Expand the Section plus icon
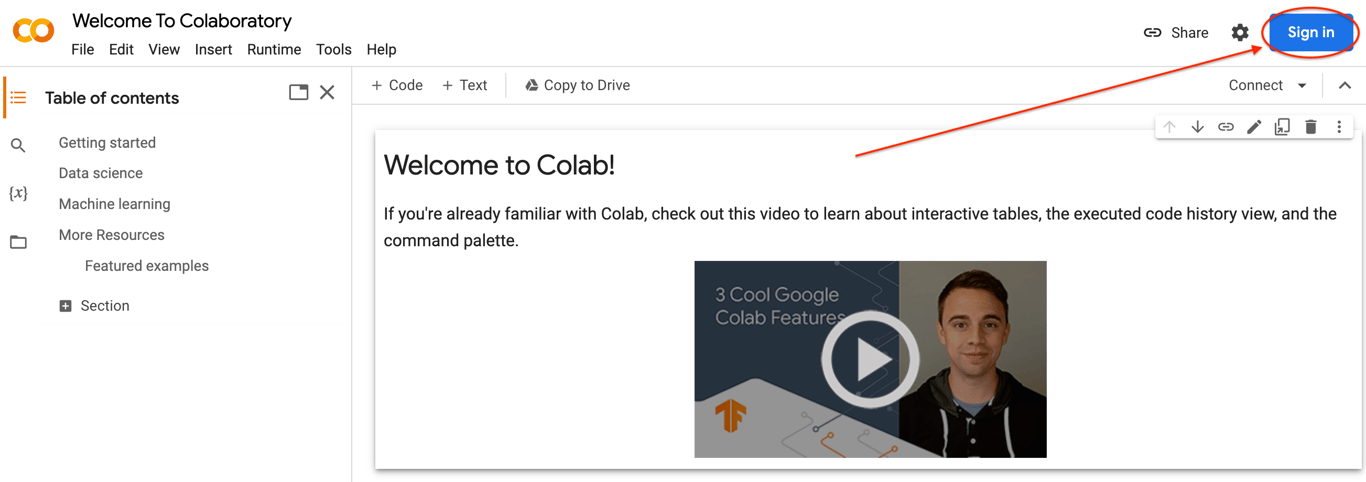 pos(65,306)
